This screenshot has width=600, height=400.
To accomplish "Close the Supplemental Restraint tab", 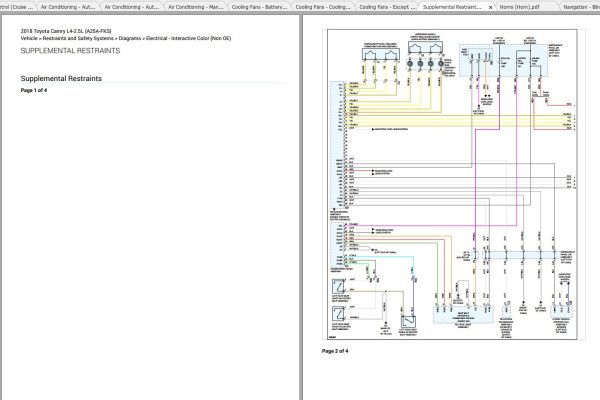I will [490, 6].
